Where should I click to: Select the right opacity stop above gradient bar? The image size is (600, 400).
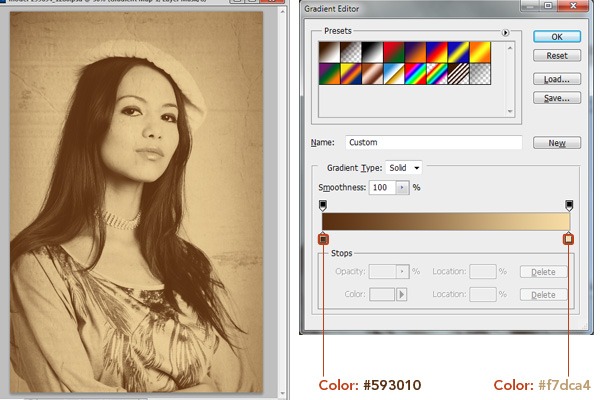coord(569,205)
